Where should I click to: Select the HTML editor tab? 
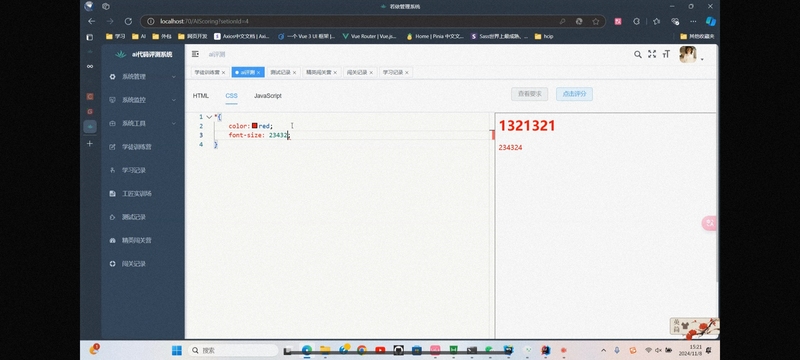point(201,95)
